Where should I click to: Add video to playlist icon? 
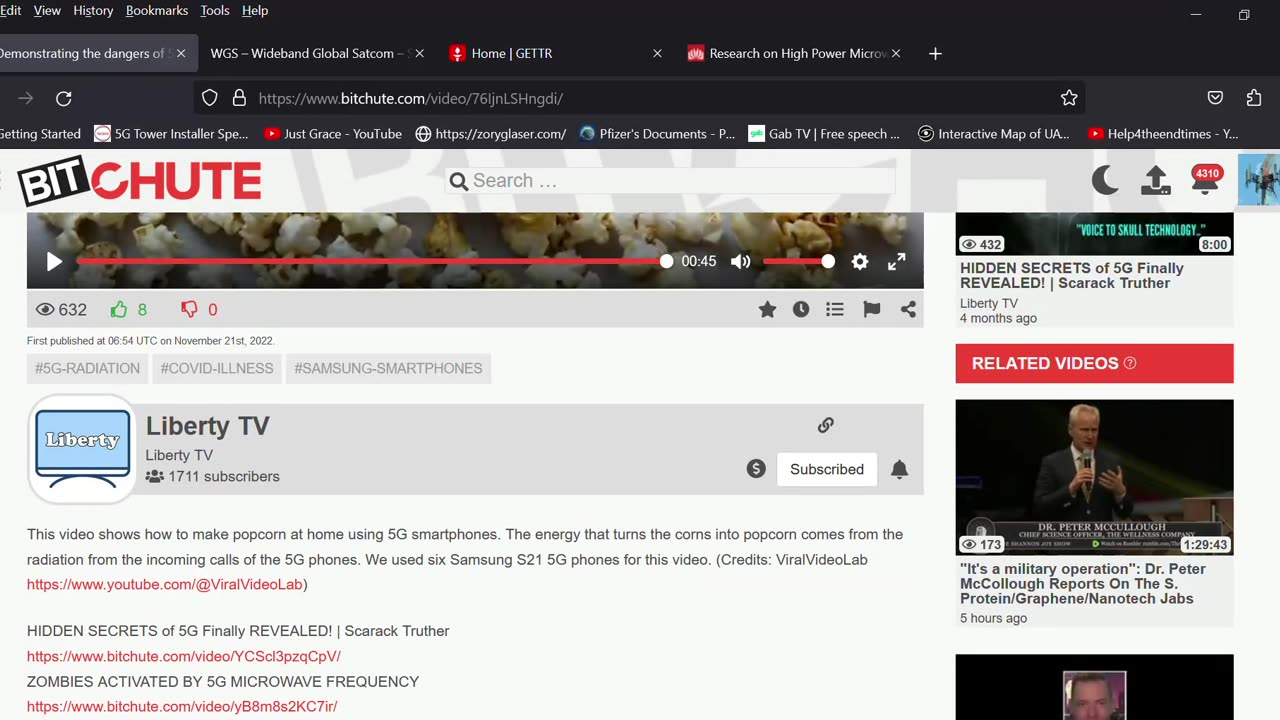coord(835,310)
